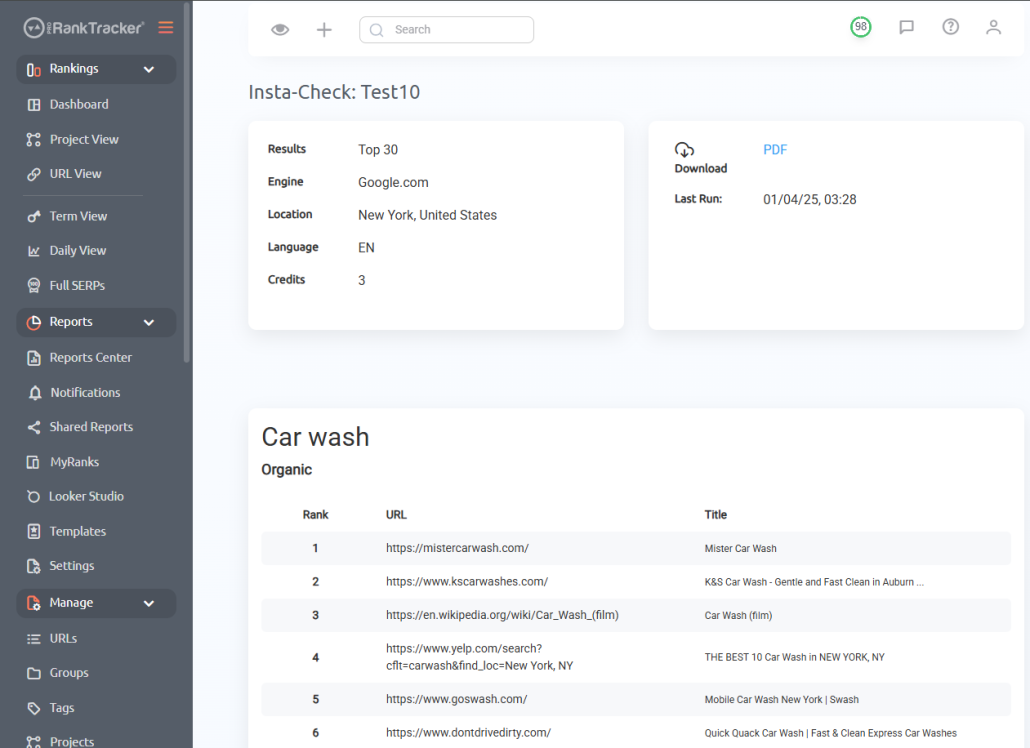Click the URL View link icon

coord(34,174)
